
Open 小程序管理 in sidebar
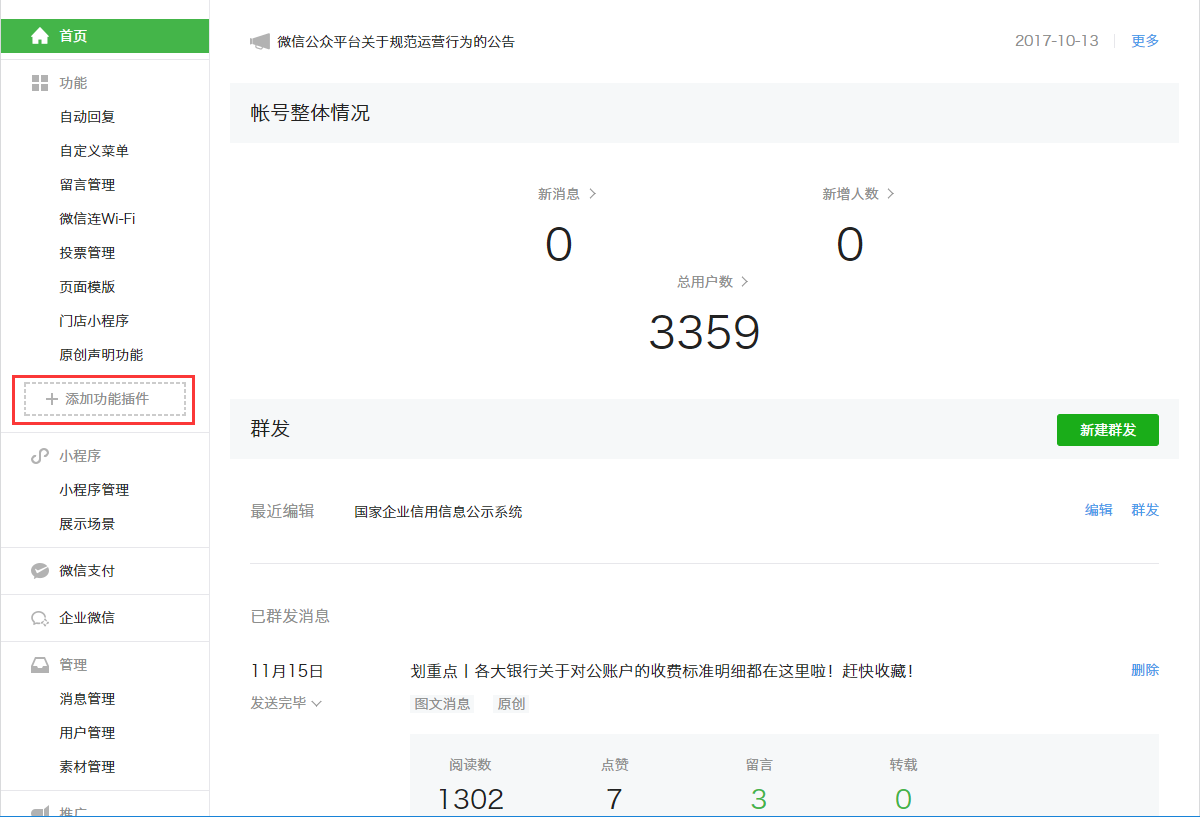(94, 490)
